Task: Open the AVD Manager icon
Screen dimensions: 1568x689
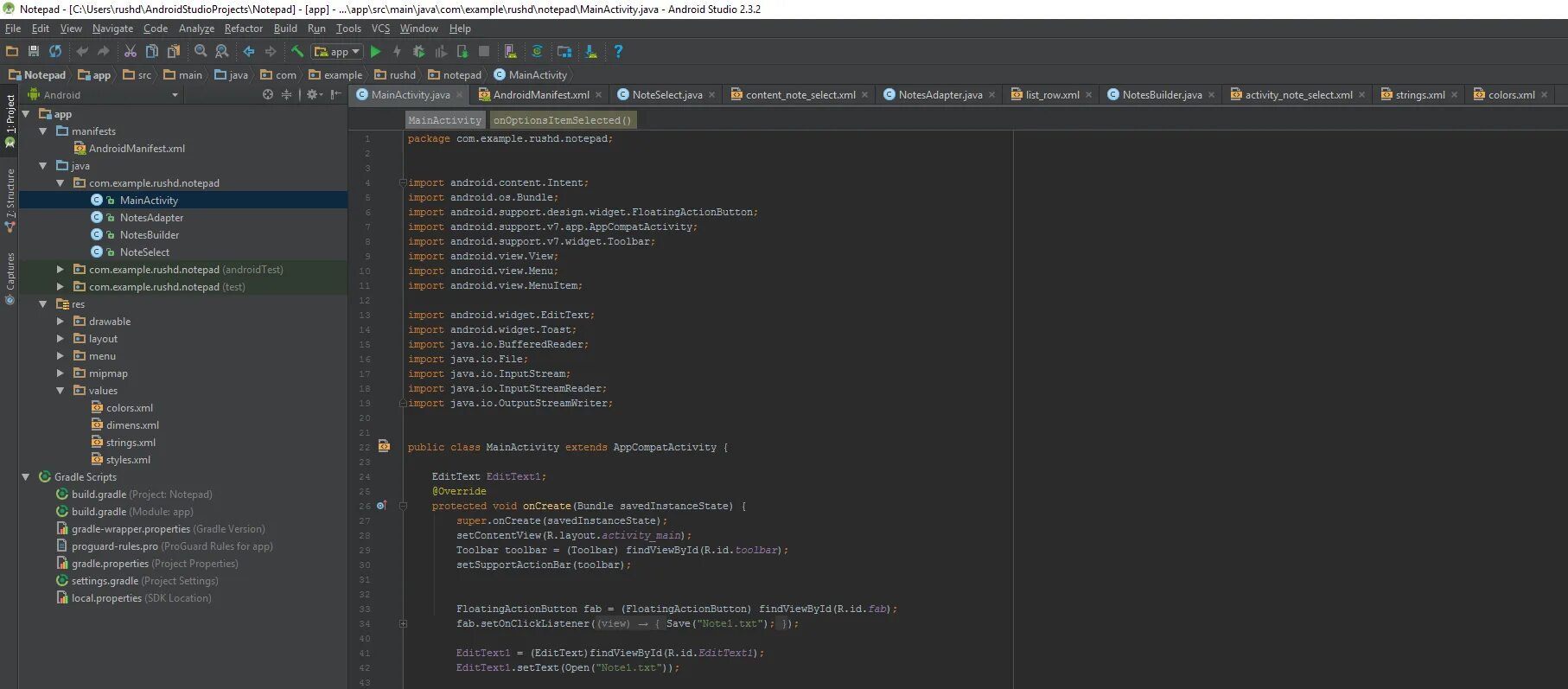Action: [511, 52]
